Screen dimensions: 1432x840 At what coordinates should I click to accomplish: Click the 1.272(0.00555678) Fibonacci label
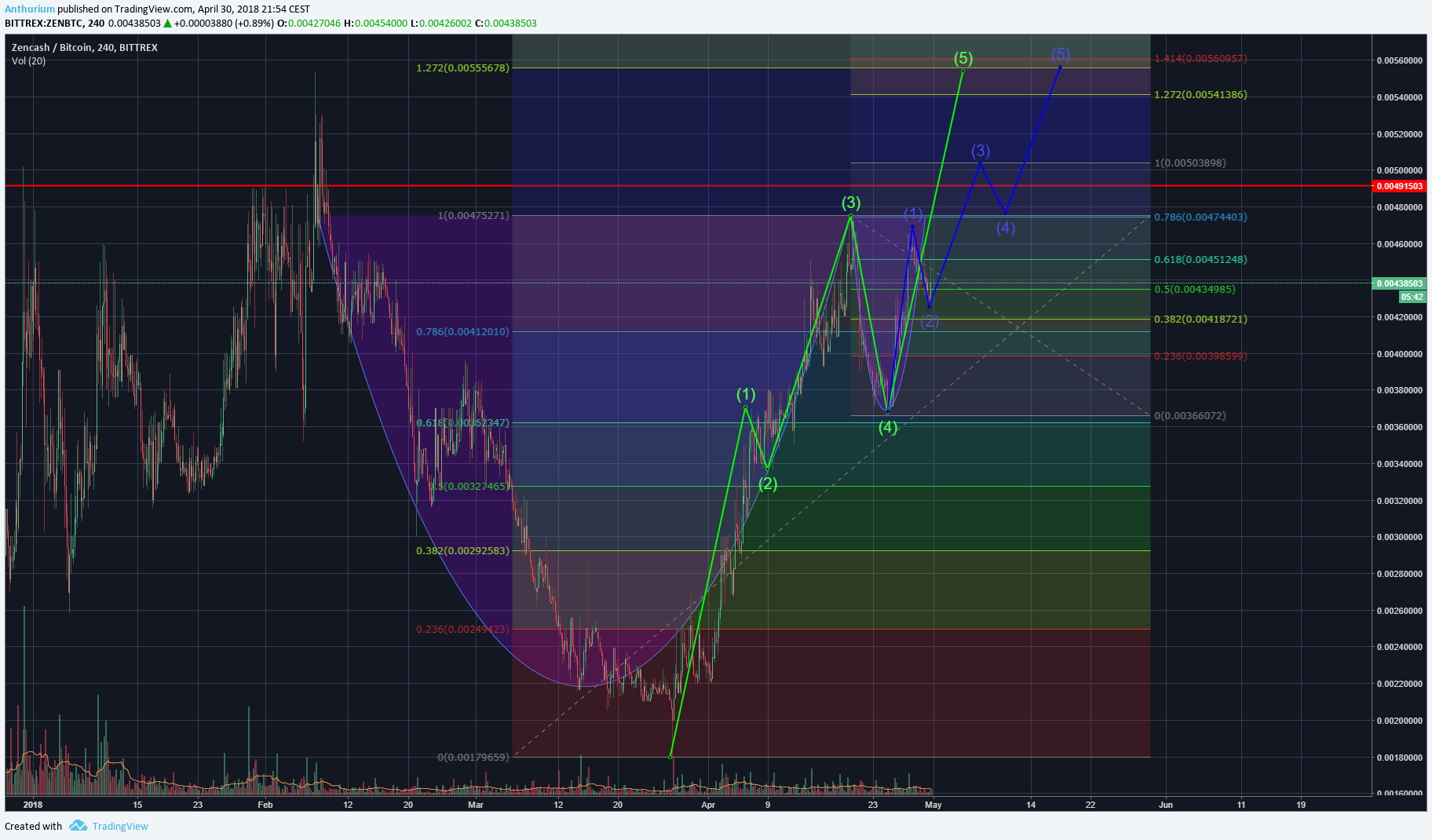pos(462,68)
